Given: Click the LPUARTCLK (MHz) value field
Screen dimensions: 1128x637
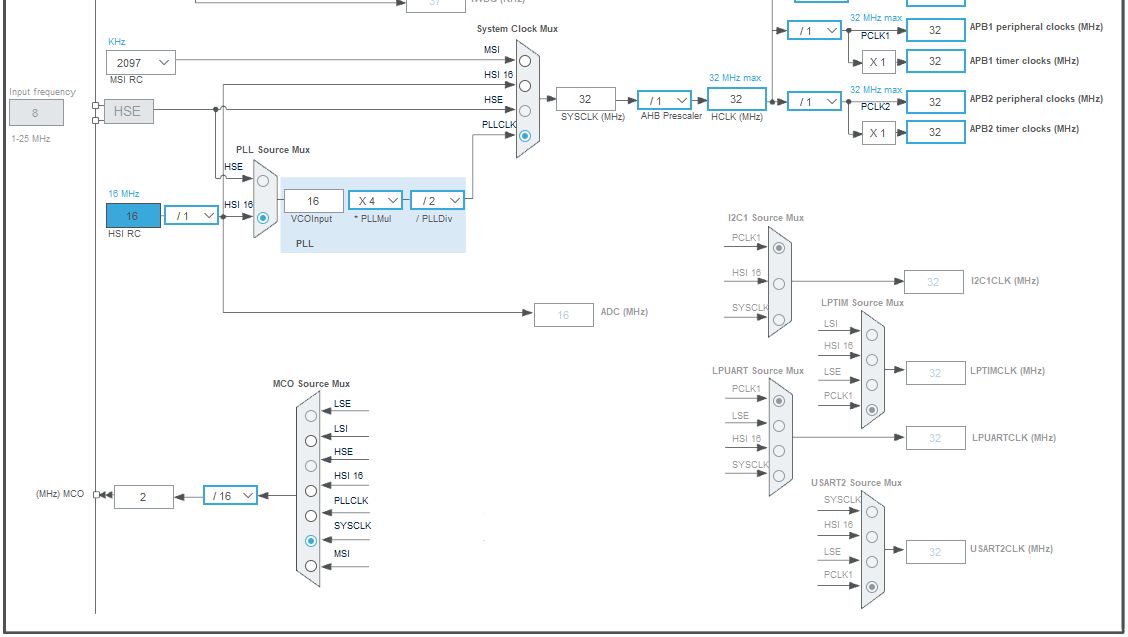Looking at the screenshot, I should (935, 438).
